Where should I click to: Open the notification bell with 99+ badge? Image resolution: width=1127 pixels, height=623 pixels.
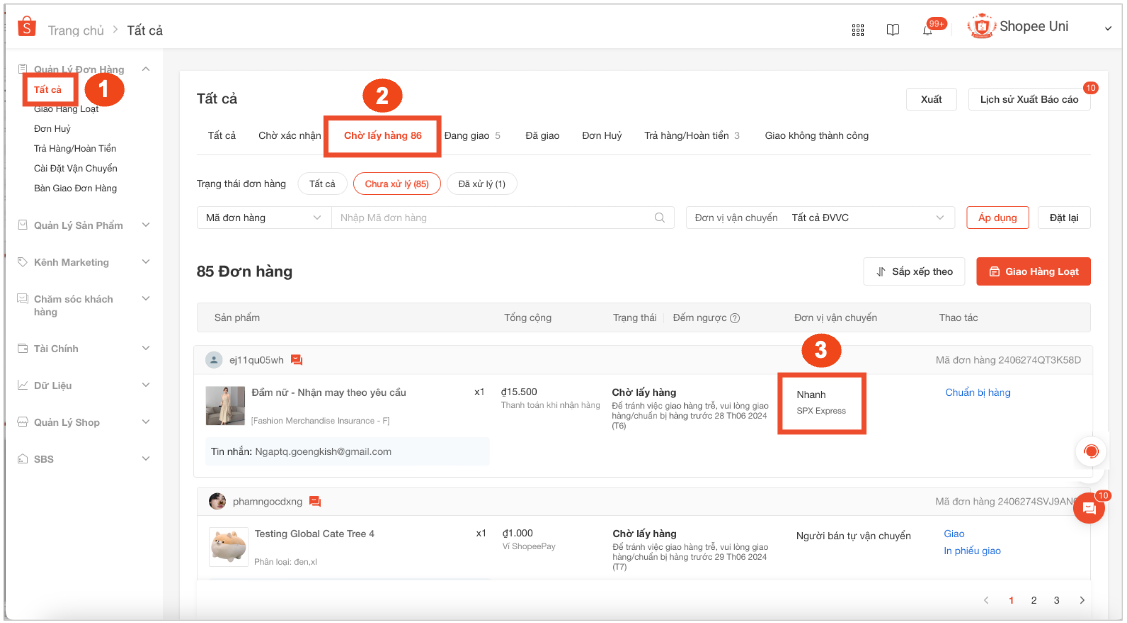pyautogui.click(x=928, y=29)
